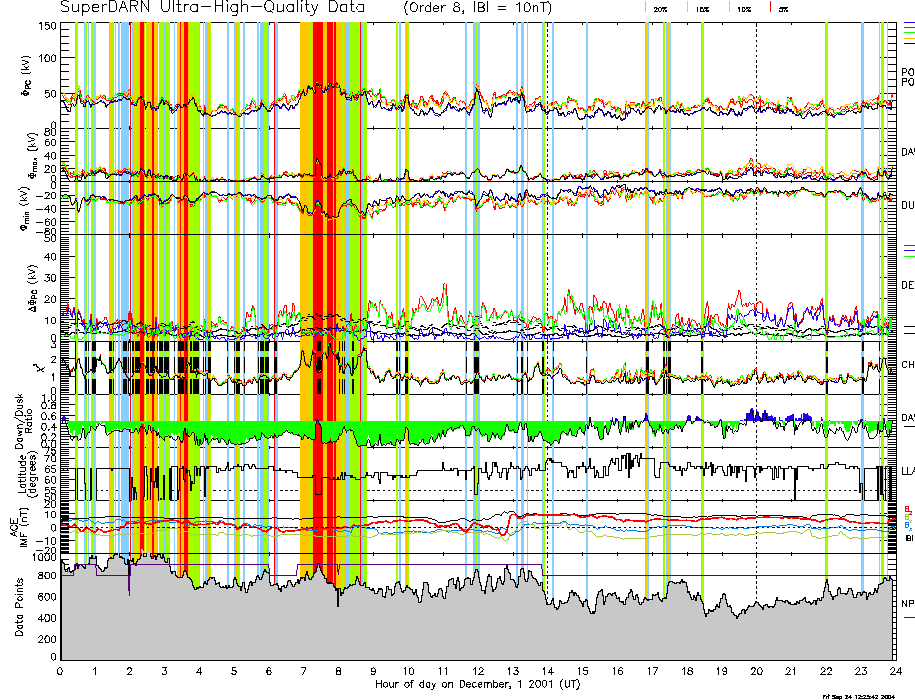The height and width of the screenshot is (700, 915).
Task: Click the dashed vertical line at hour 20
Action: point(756,300)
